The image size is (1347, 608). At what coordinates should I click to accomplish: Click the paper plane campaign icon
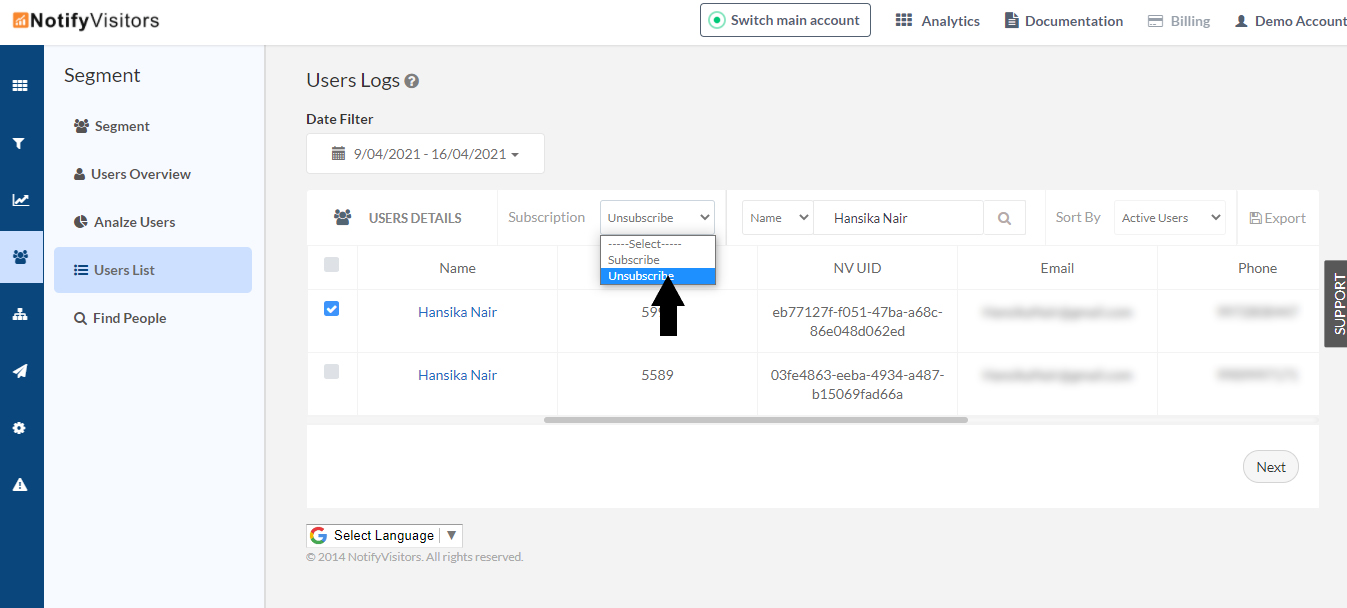[x=20, y=371]
